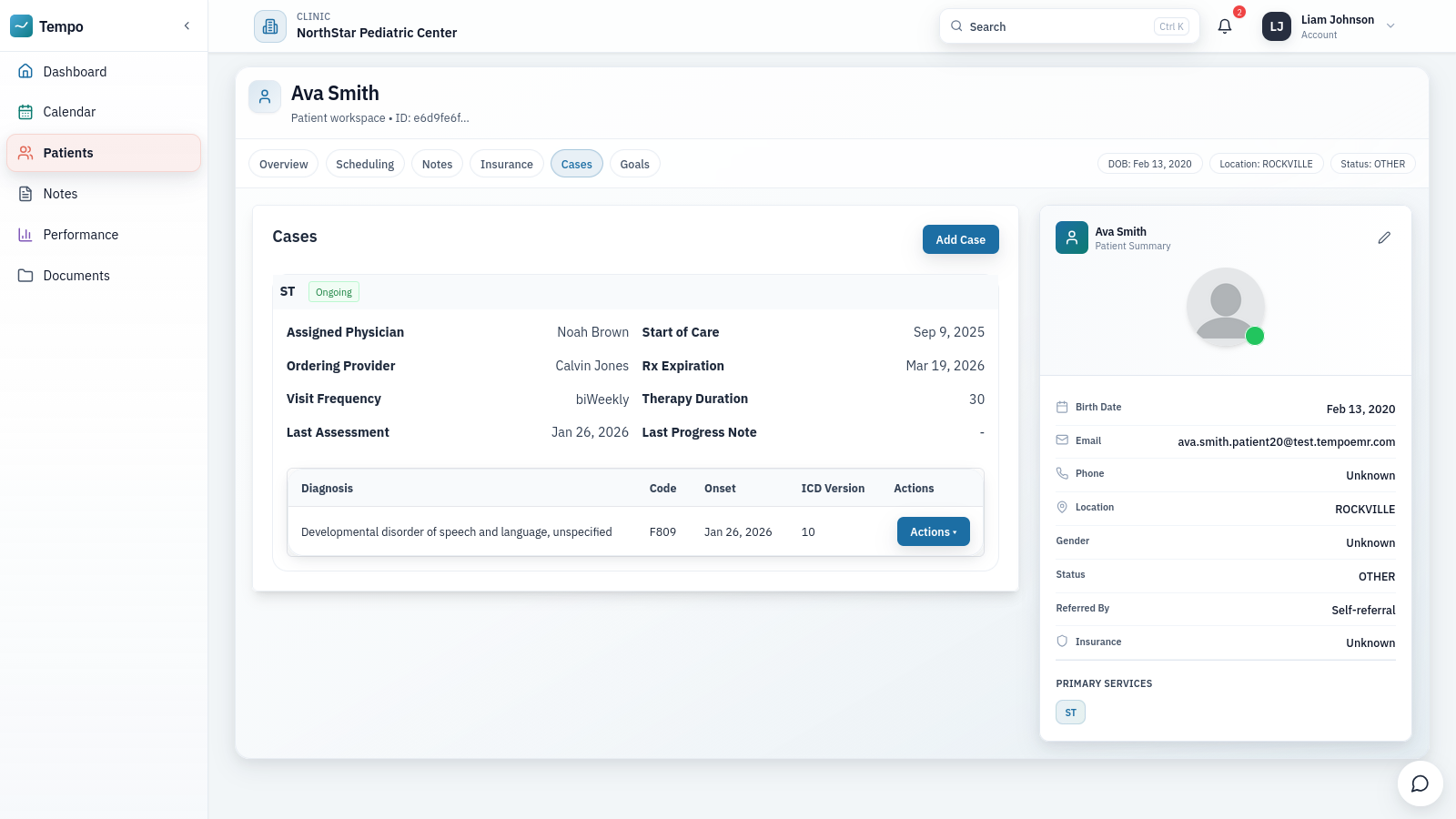Click the Location: ROCKVILLE chip
The width and height of the screenshot is (1456, 819).
[x=1266, y=164]
